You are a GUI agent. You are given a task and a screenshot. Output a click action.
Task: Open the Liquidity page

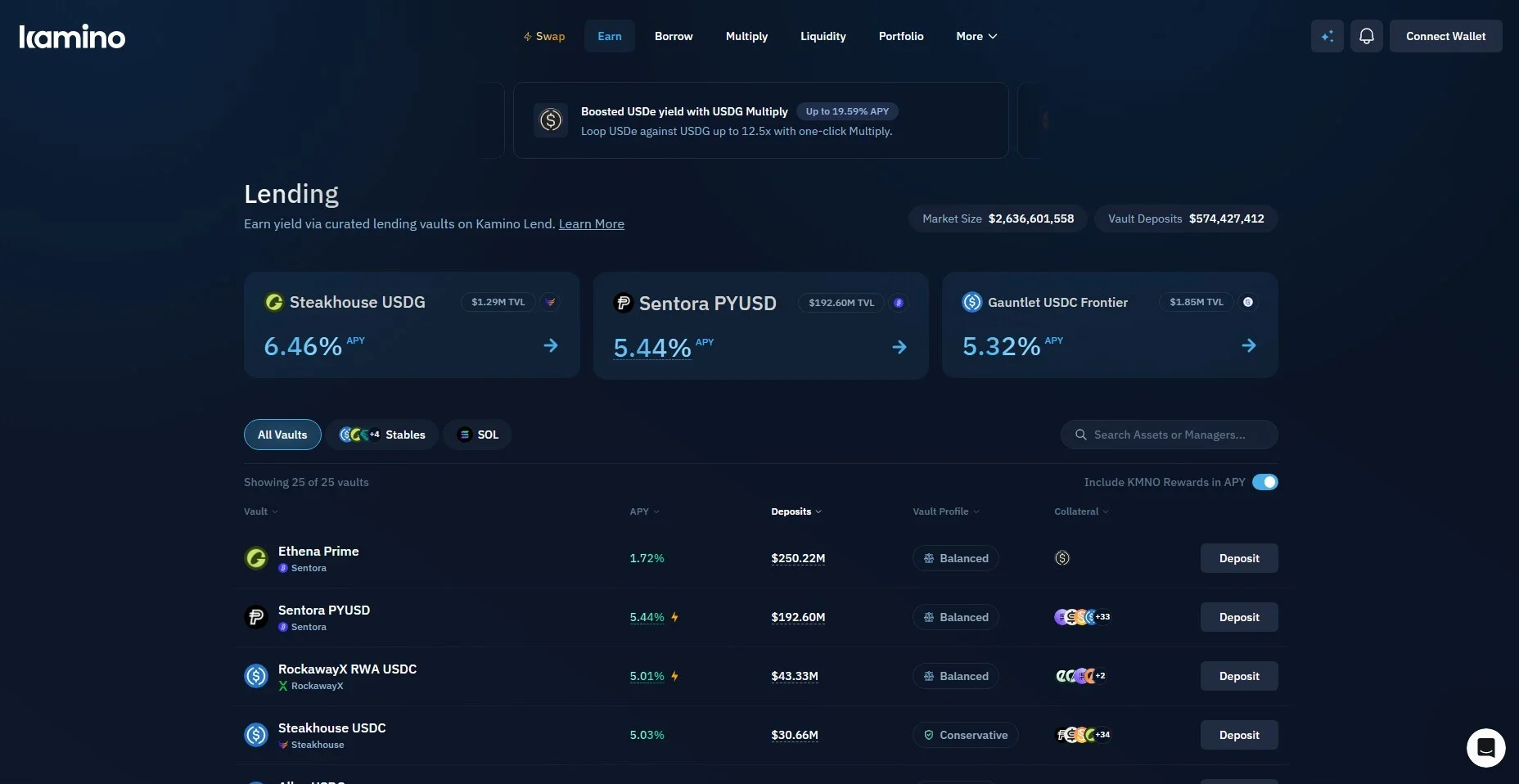point(823,36)
